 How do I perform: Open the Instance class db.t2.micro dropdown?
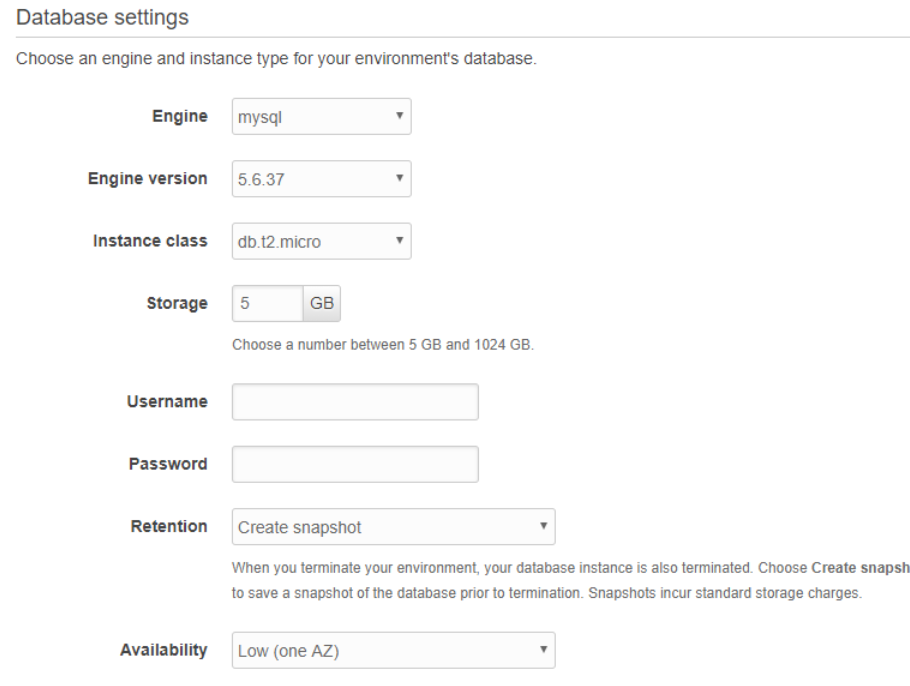pyautogui.click(x=321, y=241)
